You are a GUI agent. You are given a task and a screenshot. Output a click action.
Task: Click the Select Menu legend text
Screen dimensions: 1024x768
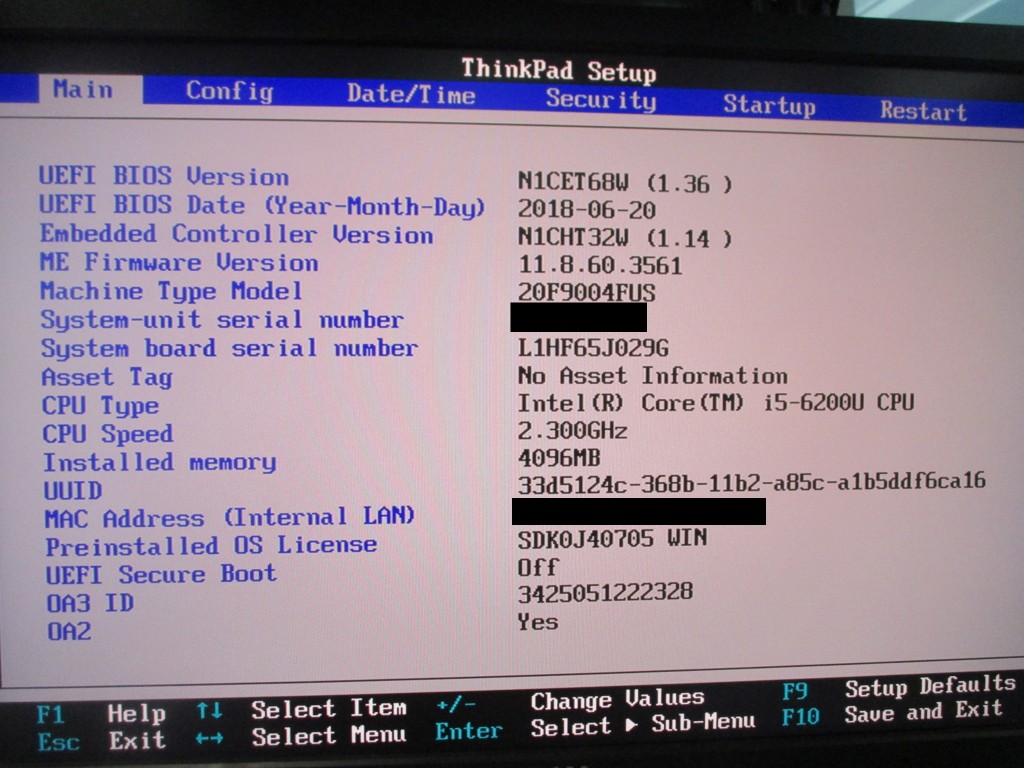(x=329, y=737)
